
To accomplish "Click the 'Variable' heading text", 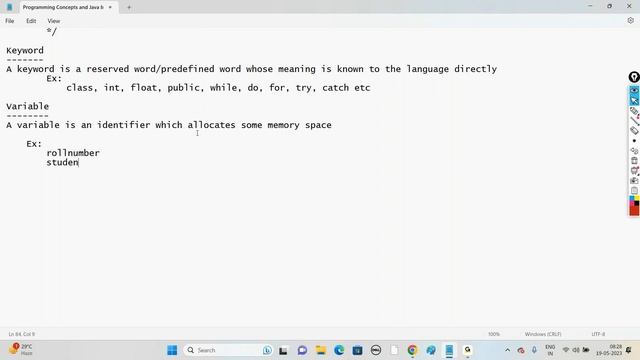I will click(x=27, y=107).
